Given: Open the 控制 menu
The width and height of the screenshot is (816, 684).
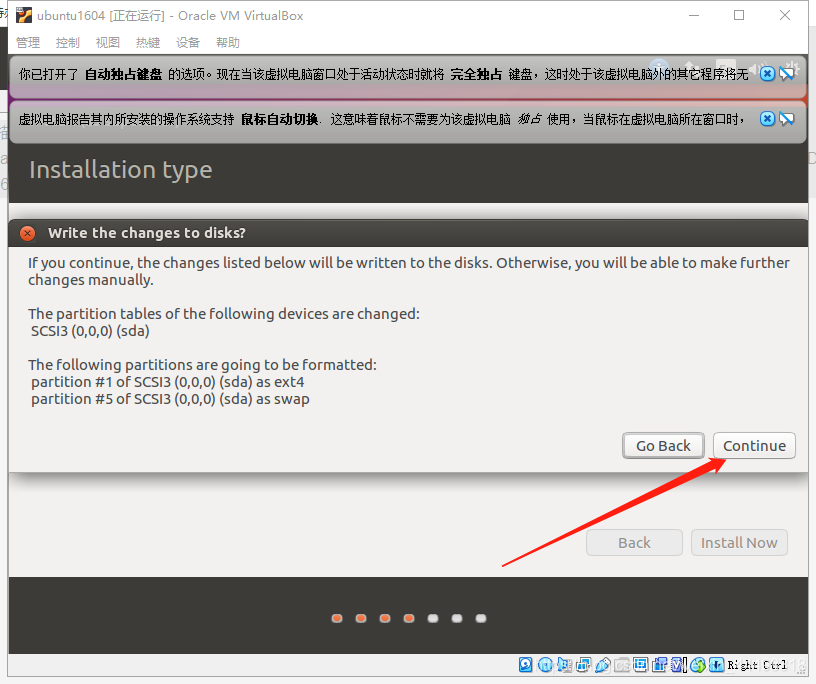Looking at the screenshot, I should coord(68,43).
